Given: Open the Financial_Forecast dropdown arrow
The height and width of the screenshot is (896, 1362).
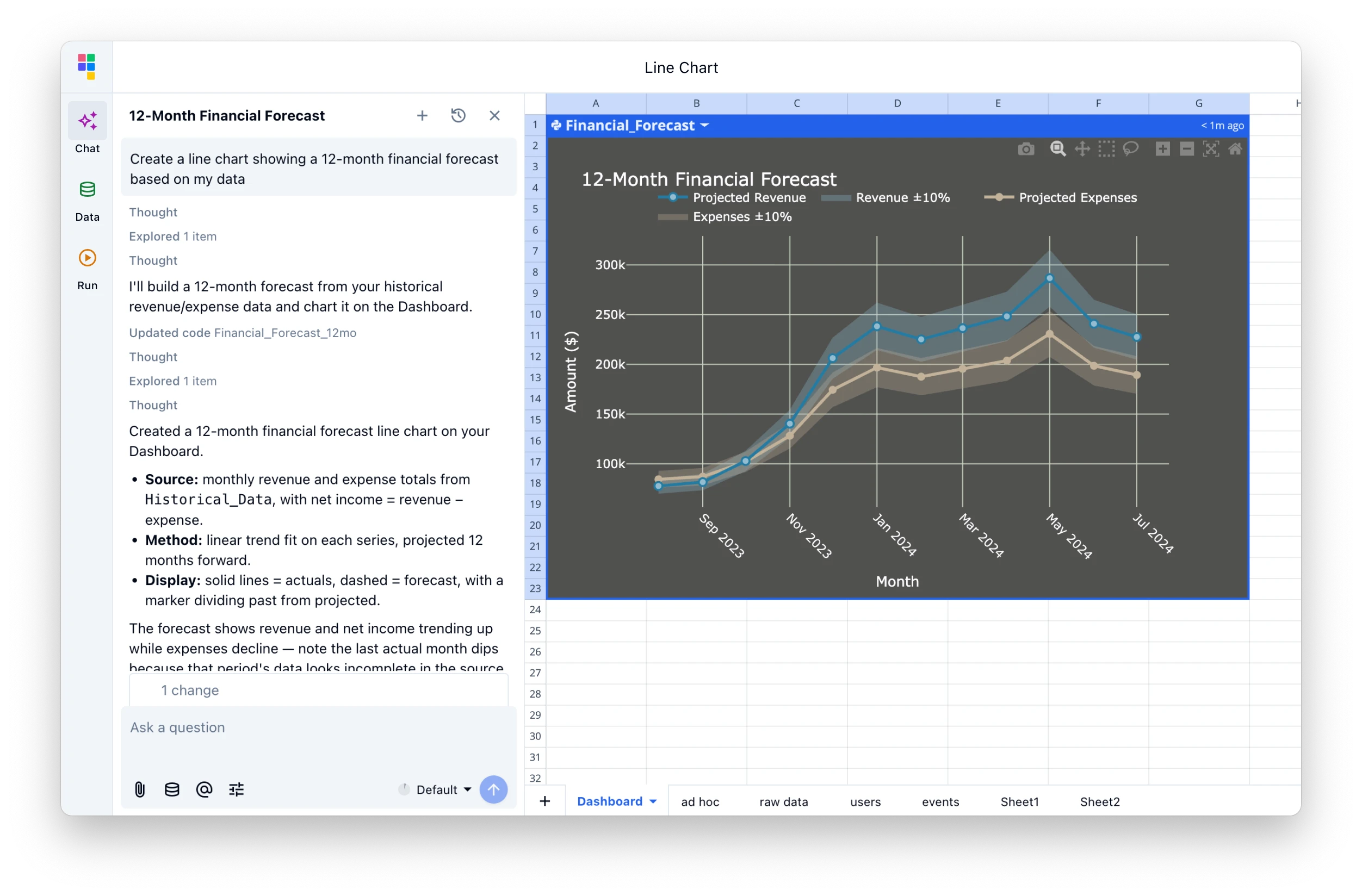Looking at the screenshot, I should click(704, 125).
